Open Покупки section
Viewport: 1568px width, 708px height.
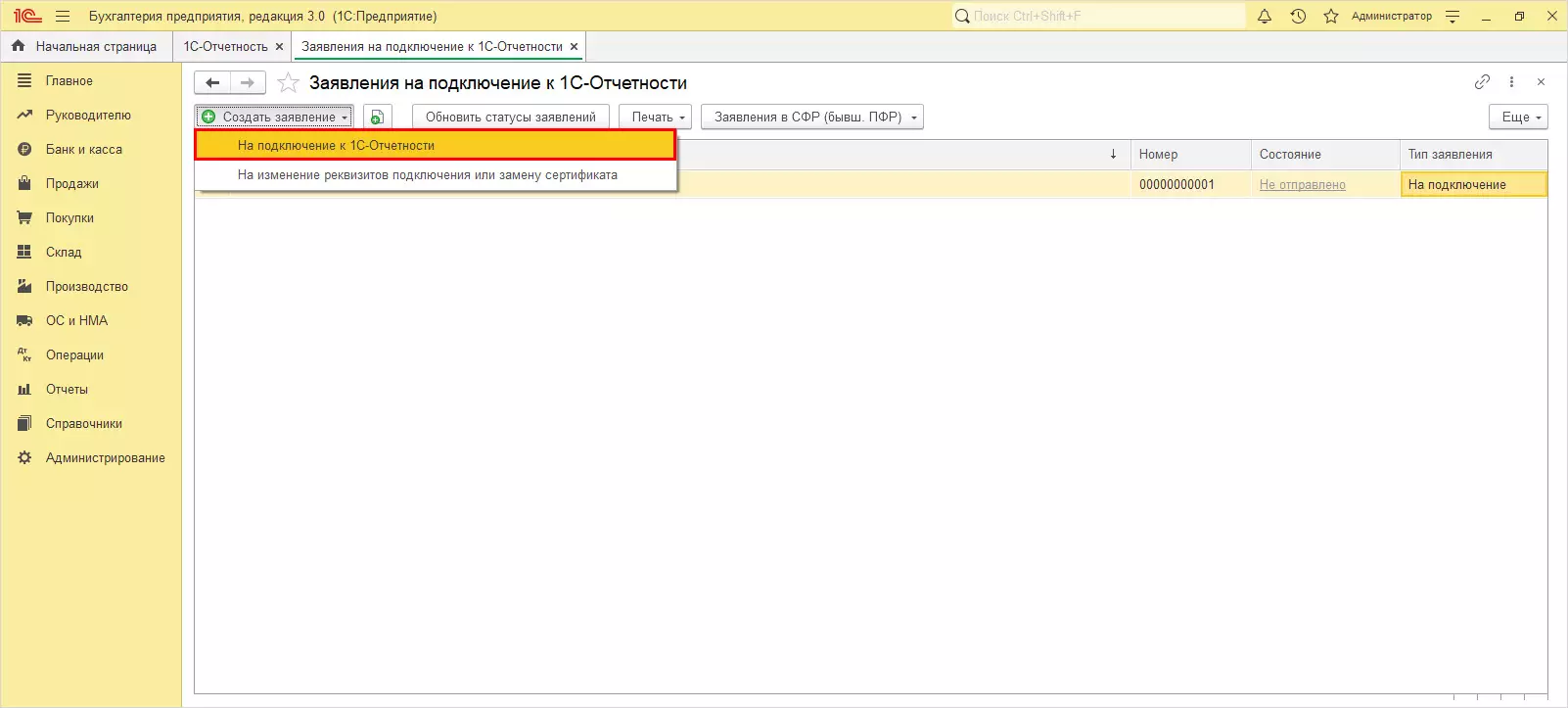pos(69,218)
